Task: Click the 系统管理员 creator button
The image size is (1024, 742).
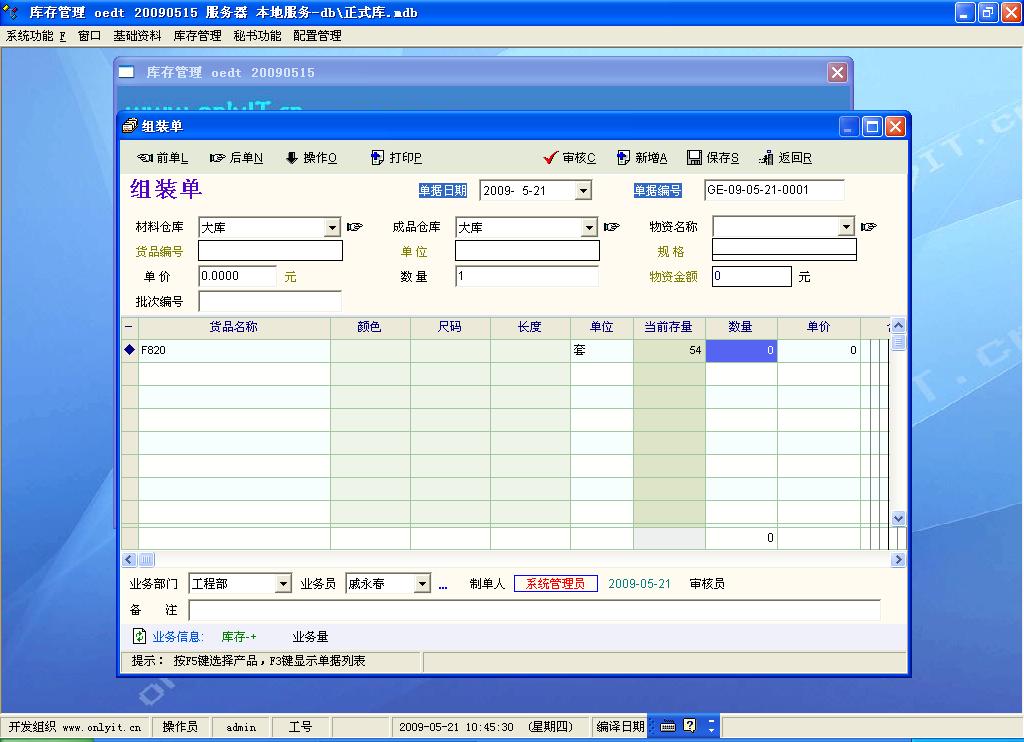Action: (x=556, y=584)
